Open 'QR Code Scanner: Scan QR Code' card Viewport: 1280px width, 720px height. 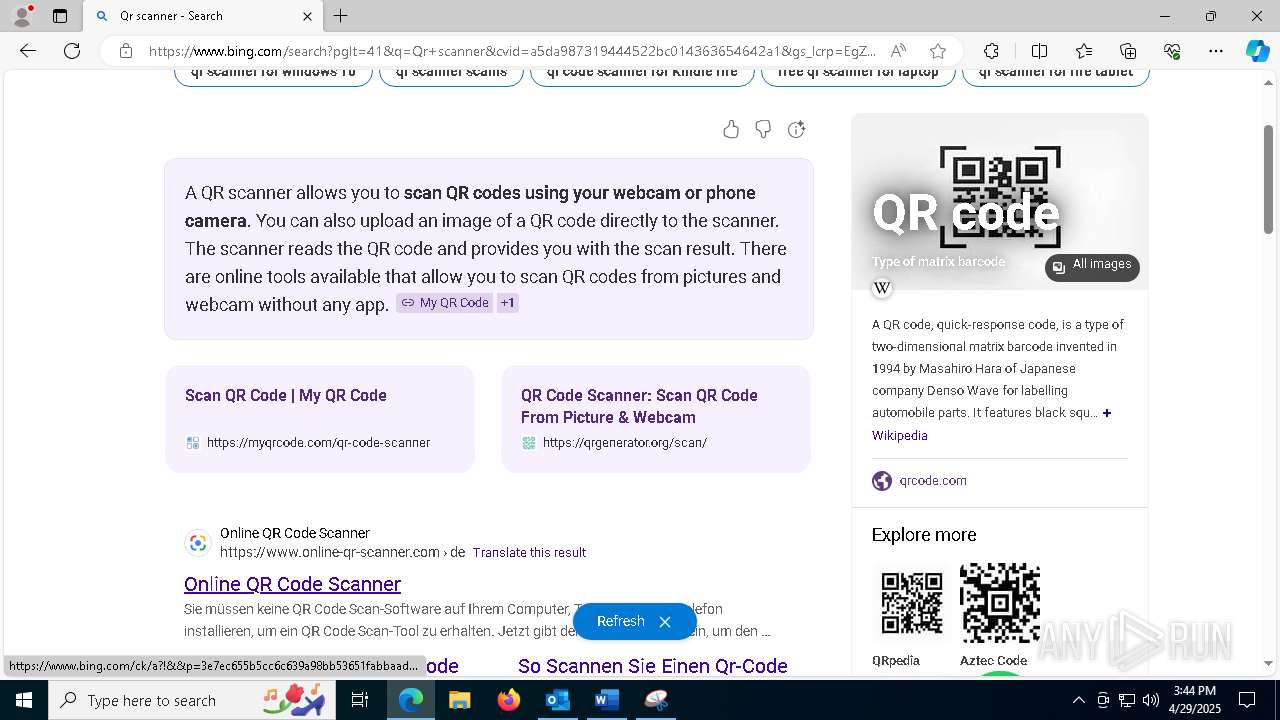click(656, 418)
